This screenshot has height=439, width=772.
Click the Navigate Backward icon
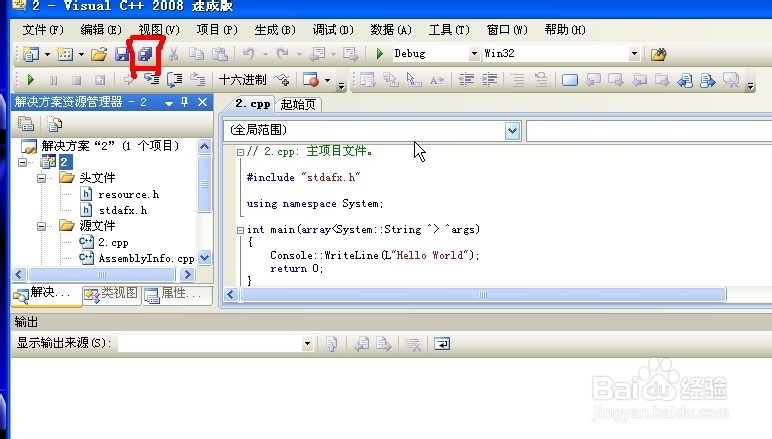(318, 54)
